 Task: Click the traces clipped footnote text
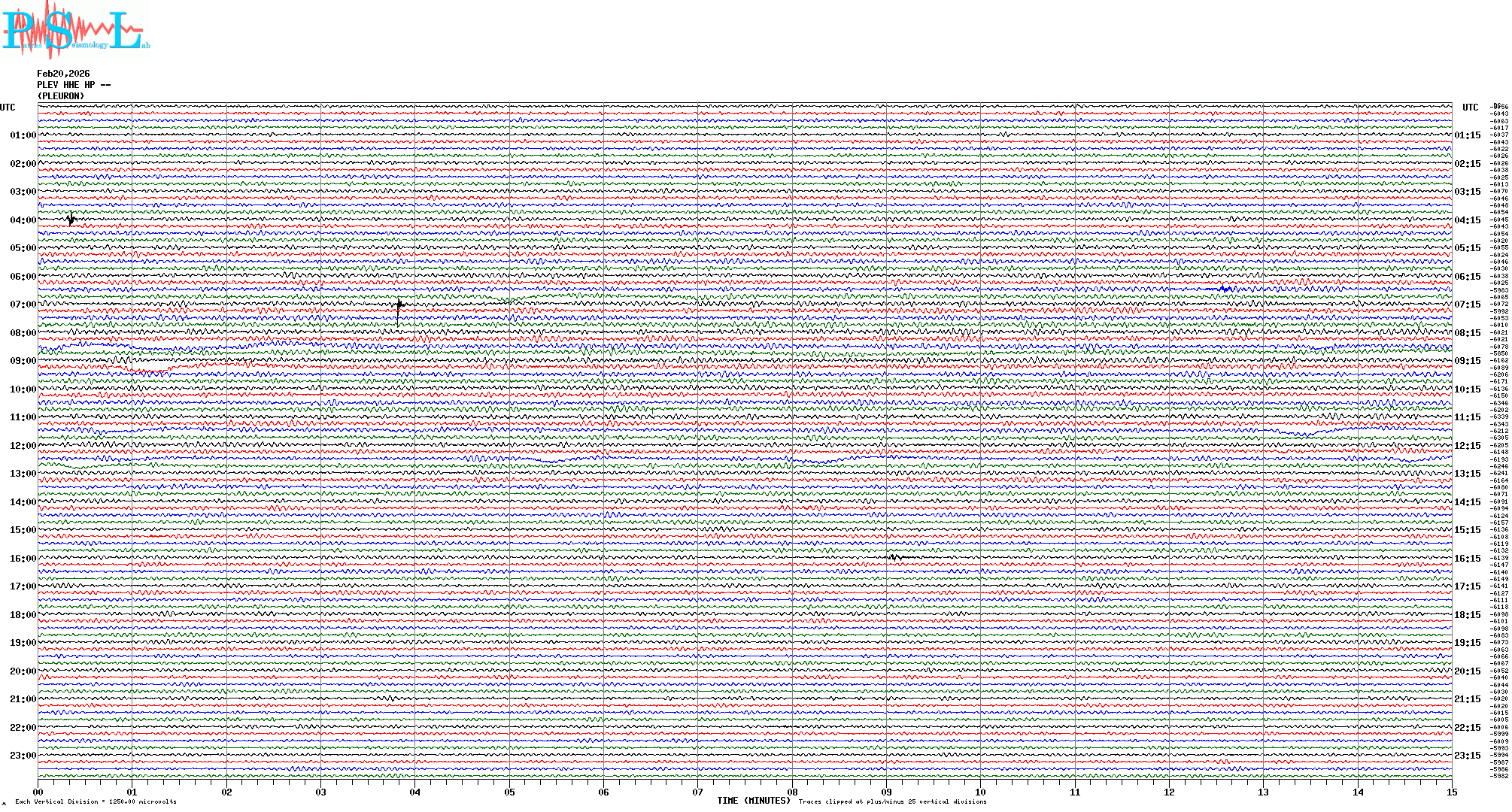892,801
